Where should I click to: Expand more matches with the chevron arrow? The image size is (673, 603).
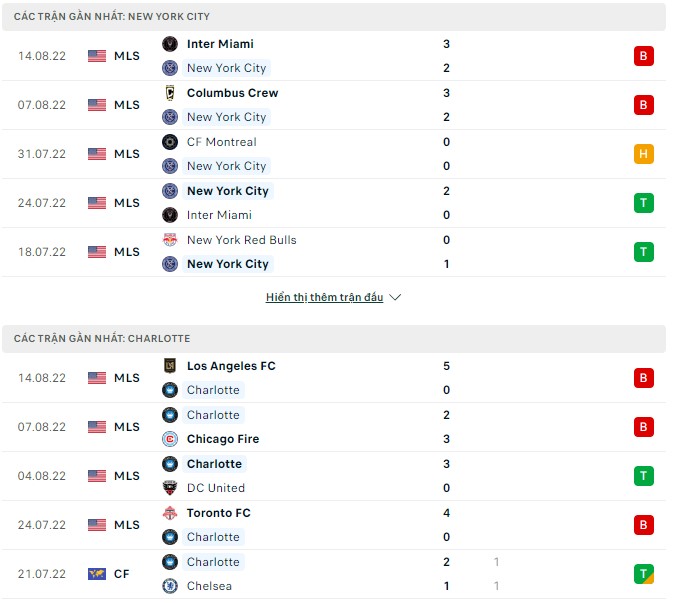(395, 298)
